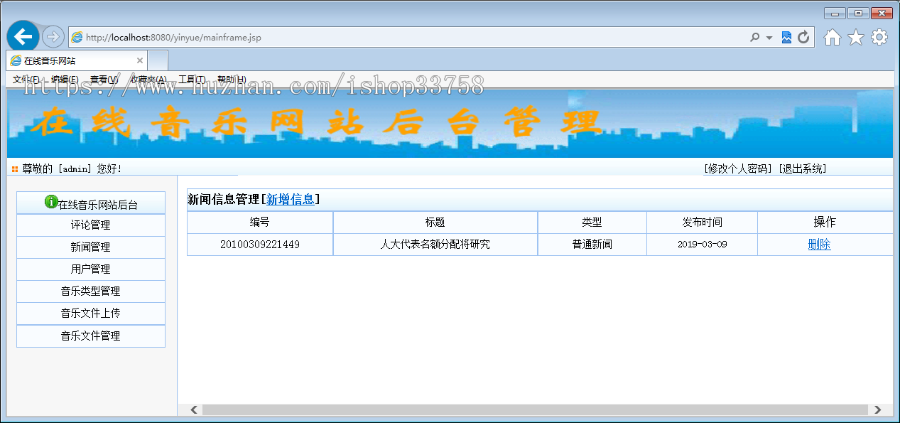
Task: Click the horizontal scrollbar left arrow
Action: click(194, 410)
